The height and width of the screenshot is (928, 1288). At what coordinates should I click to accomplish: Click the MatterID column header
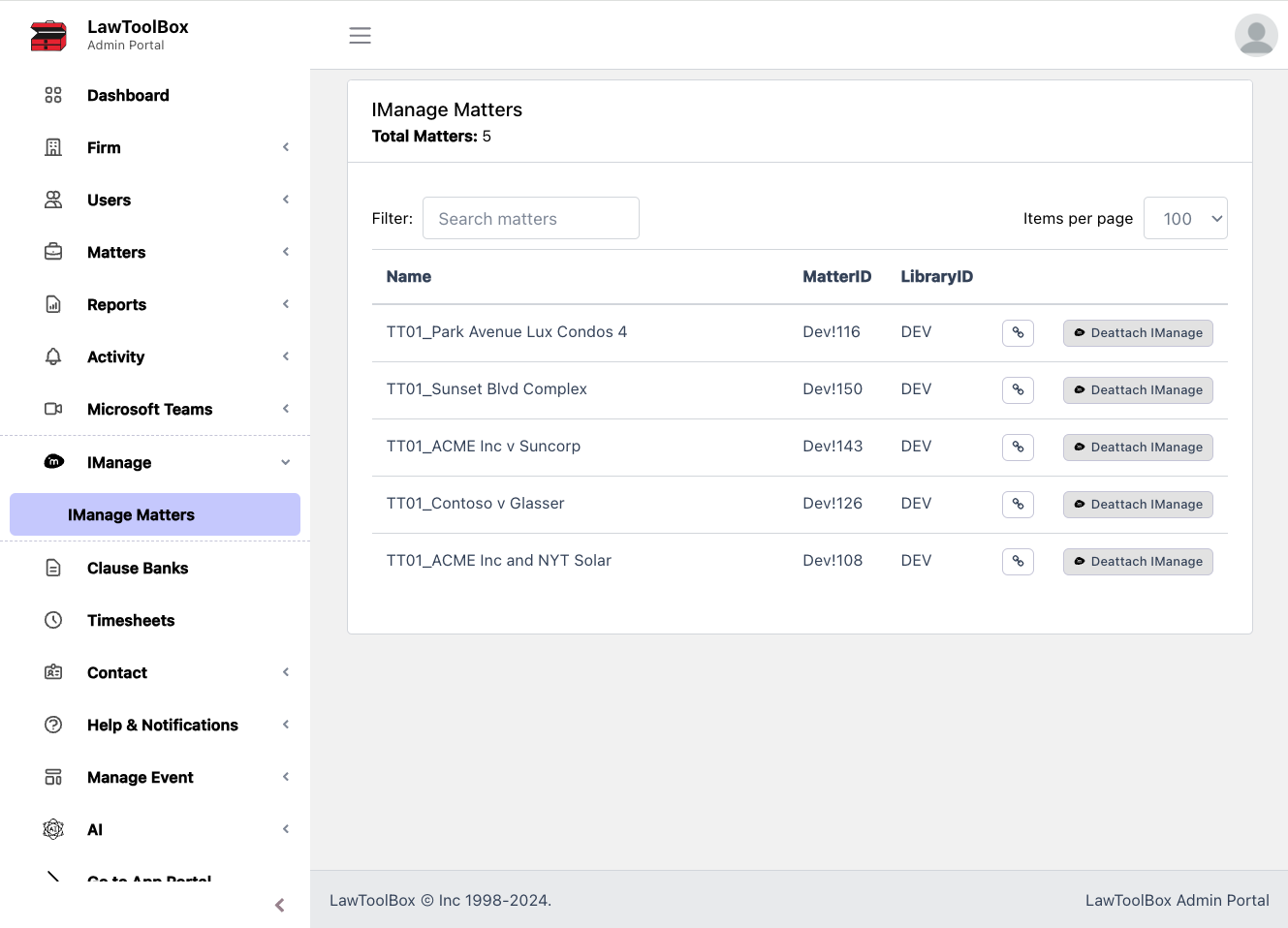pos(837,276)
